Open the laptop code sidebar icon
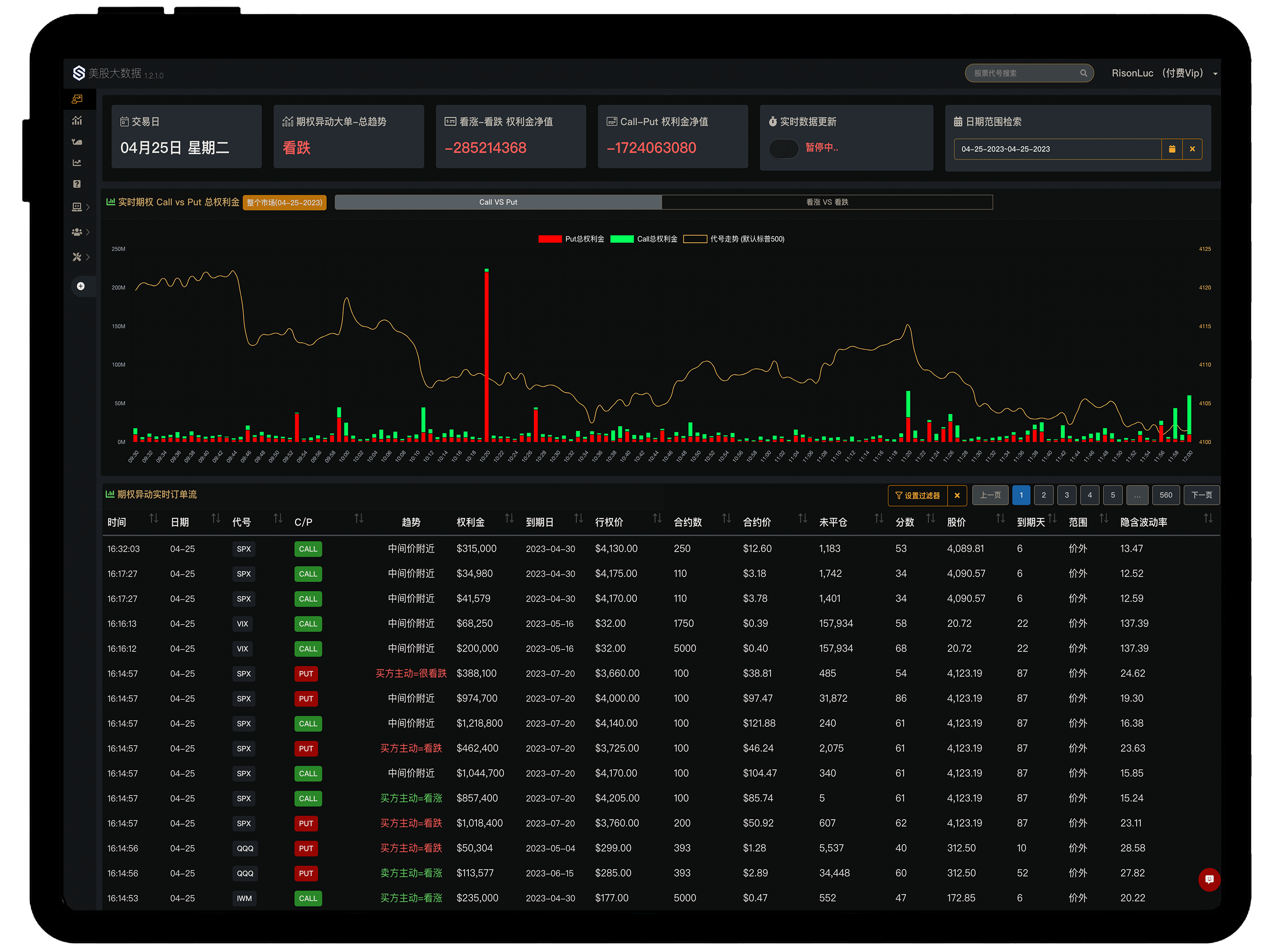 tap(77, 207)
